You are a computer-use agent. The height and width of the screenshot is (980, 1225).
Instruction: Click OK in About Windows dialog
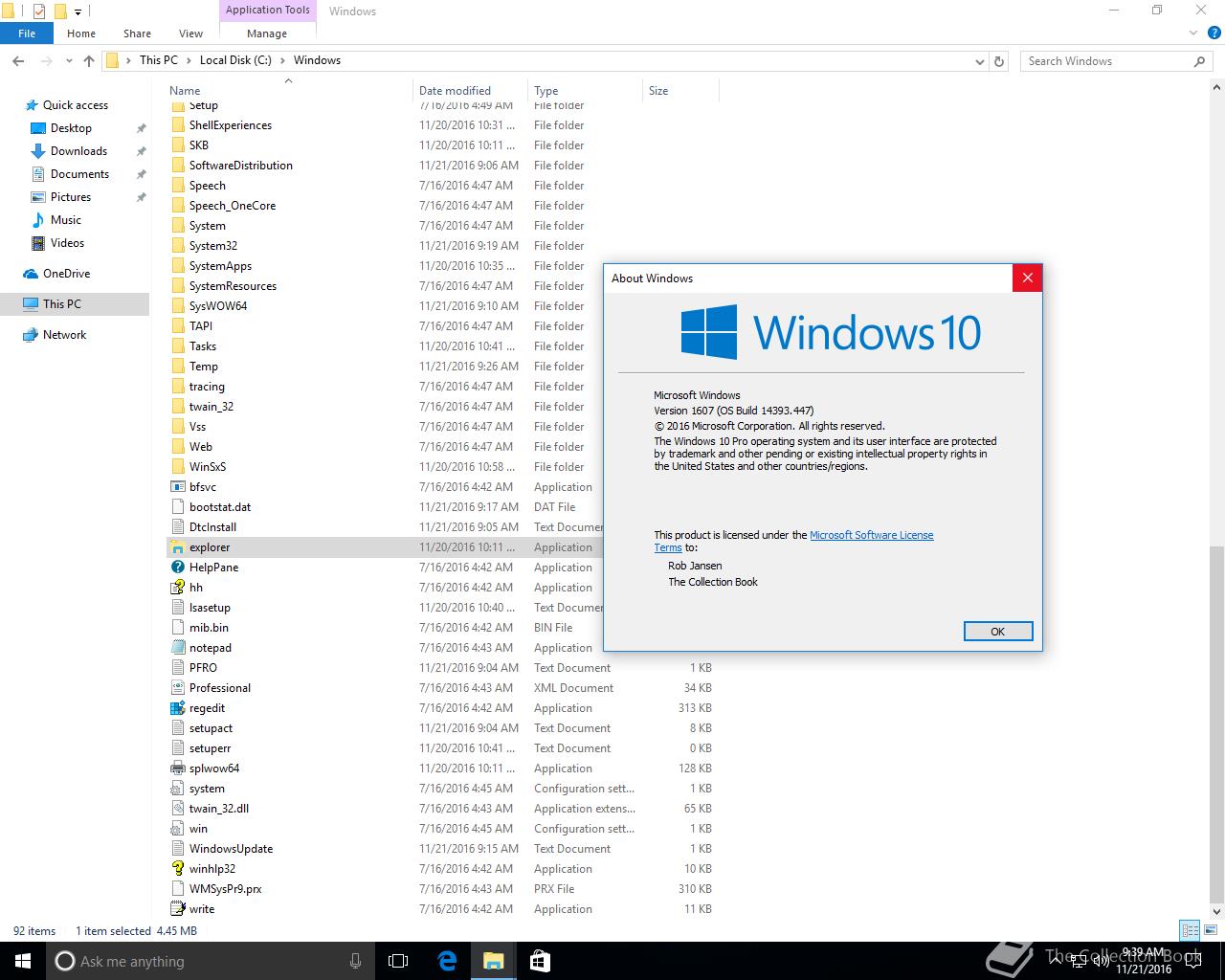click(997, 632)
